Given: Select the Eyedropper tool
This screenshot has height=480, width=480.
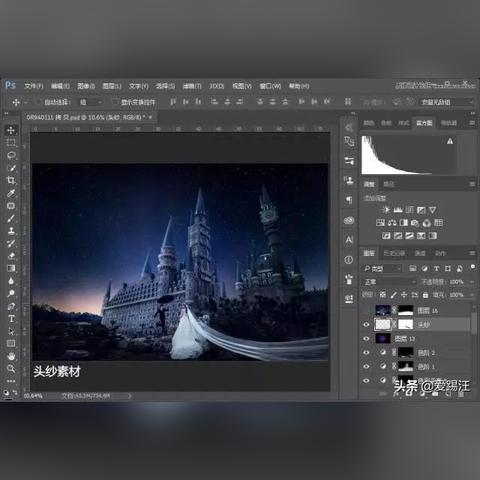Looking at the screenshot, I should click(11, 193).
